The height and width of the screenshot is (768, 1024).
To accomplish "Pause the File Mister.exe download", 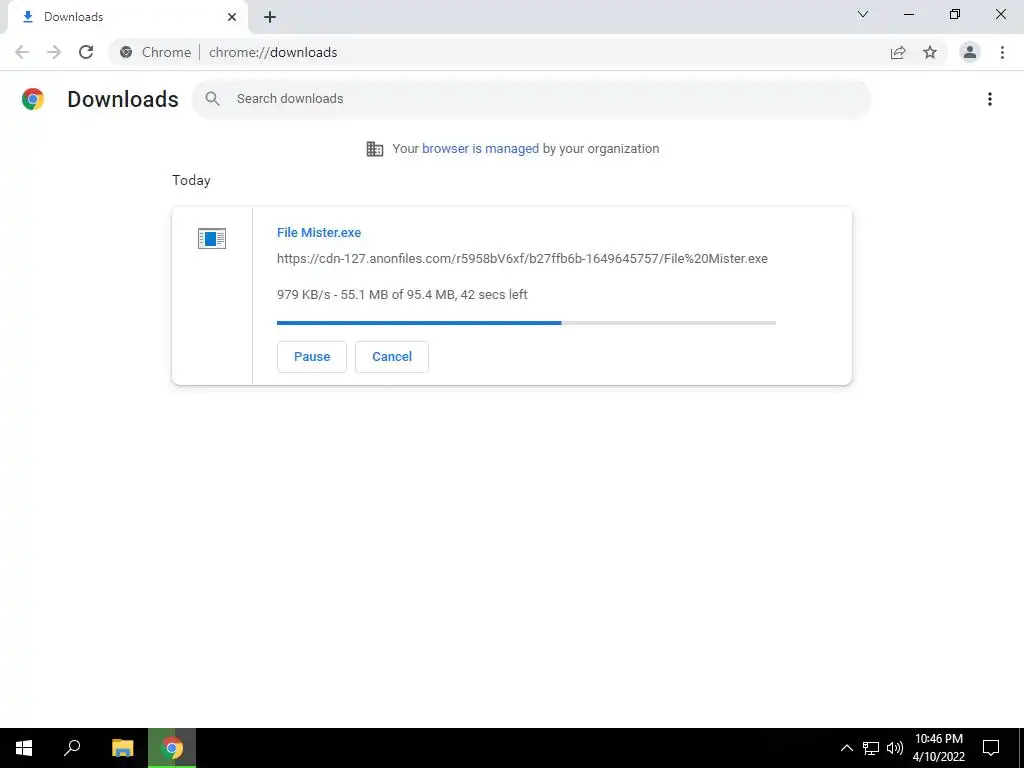I will 312,357.
